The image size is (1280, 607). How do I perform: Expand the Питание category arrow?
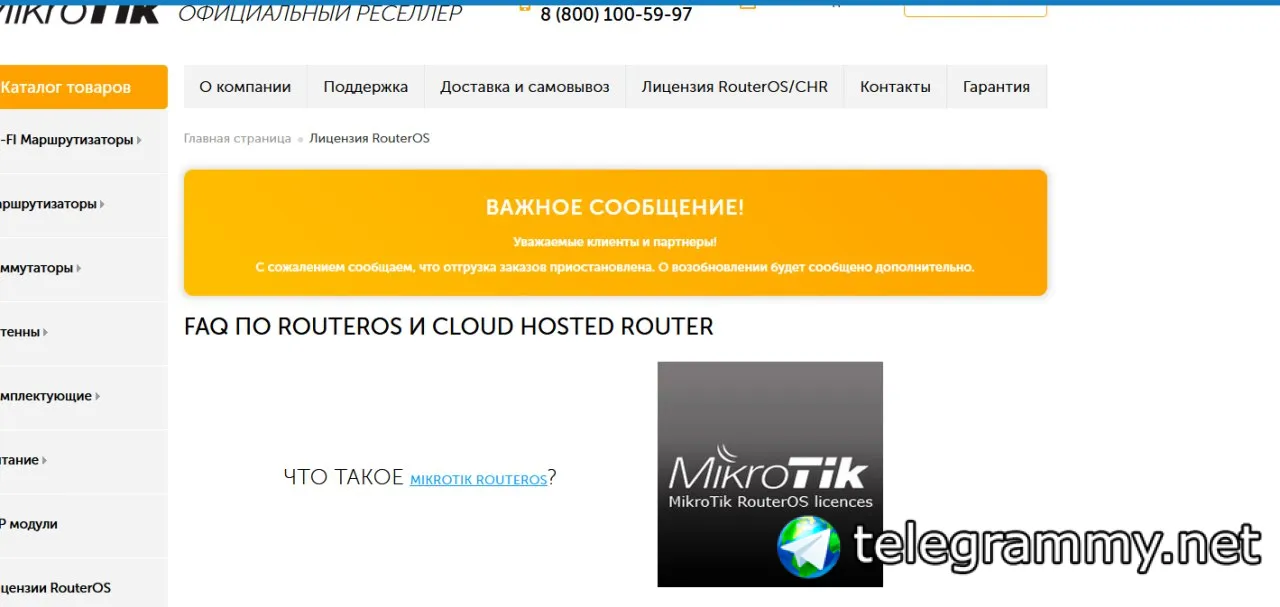(x=45, y=460)
